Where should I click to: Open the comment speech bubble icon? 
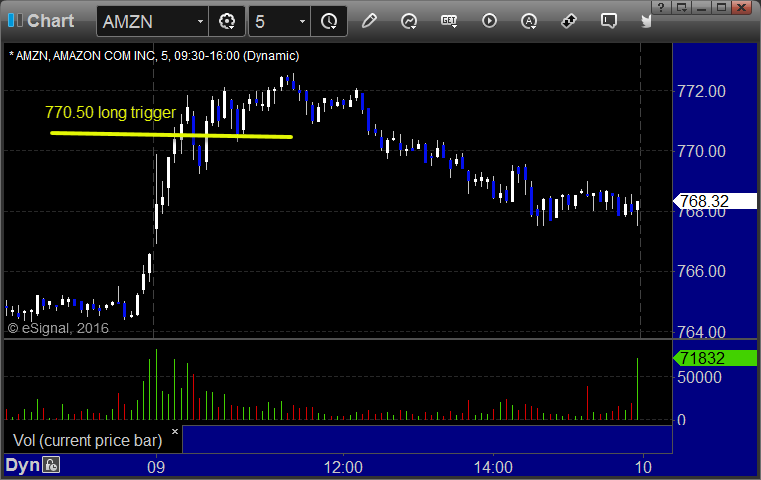coord(609,21)
